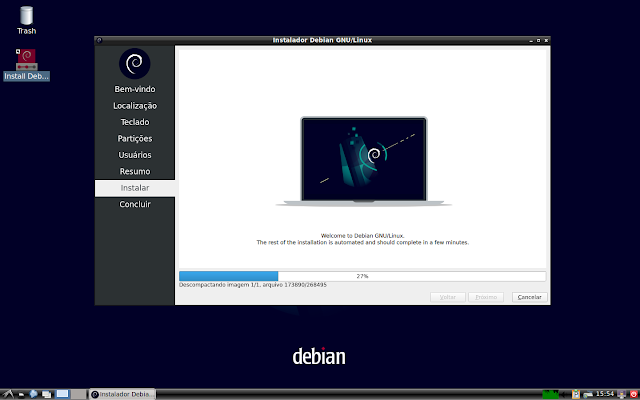Select the Resumo step in sidebar
The height and width of the screenshot is (400, 640).
click(x=135, y=171)
